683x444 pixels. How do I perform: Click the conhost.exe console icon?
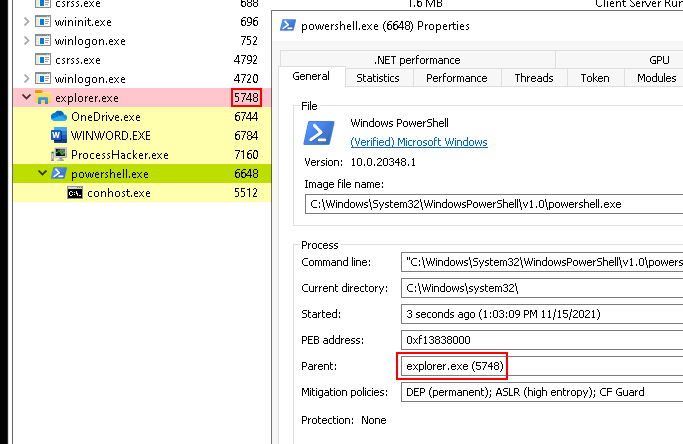tap(74, 193)
